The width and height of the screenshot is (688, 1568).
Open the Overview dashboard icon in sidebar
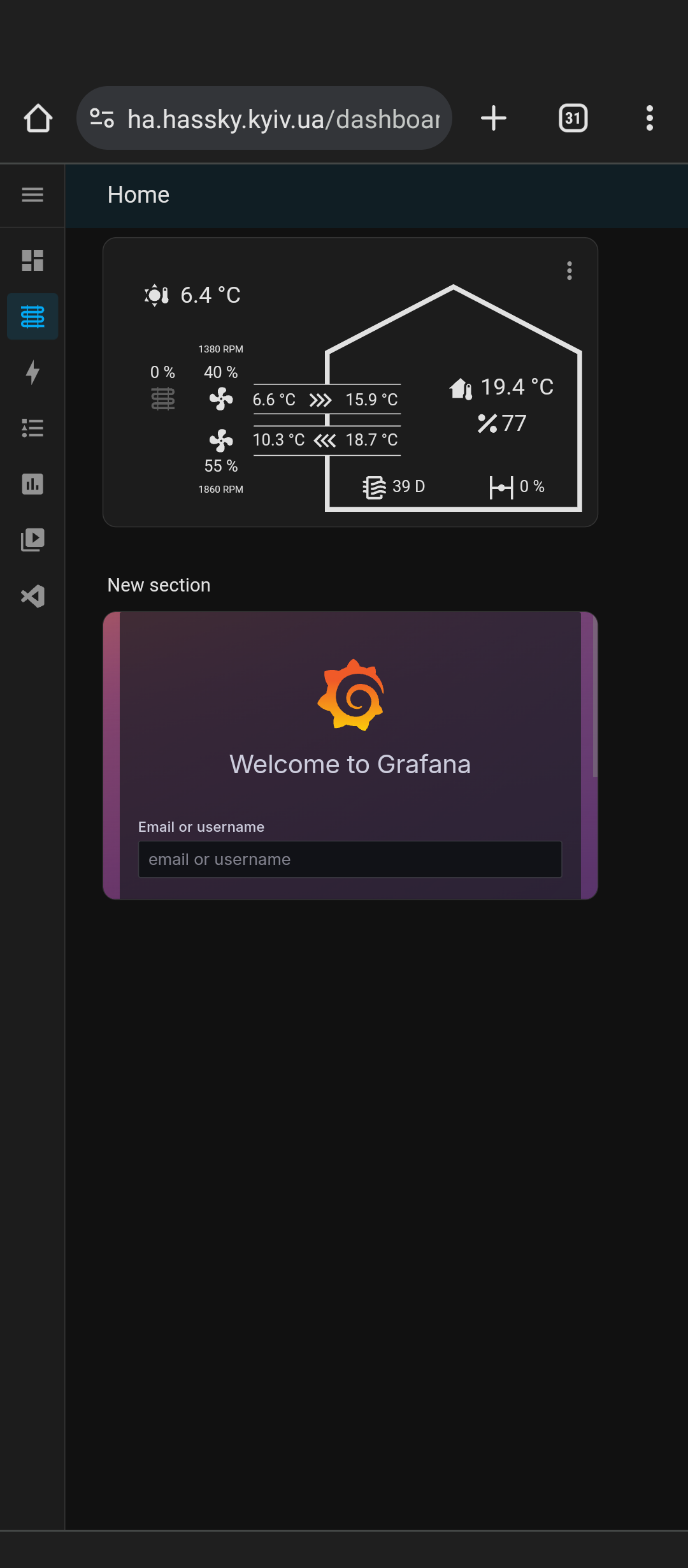coord(32,260)
